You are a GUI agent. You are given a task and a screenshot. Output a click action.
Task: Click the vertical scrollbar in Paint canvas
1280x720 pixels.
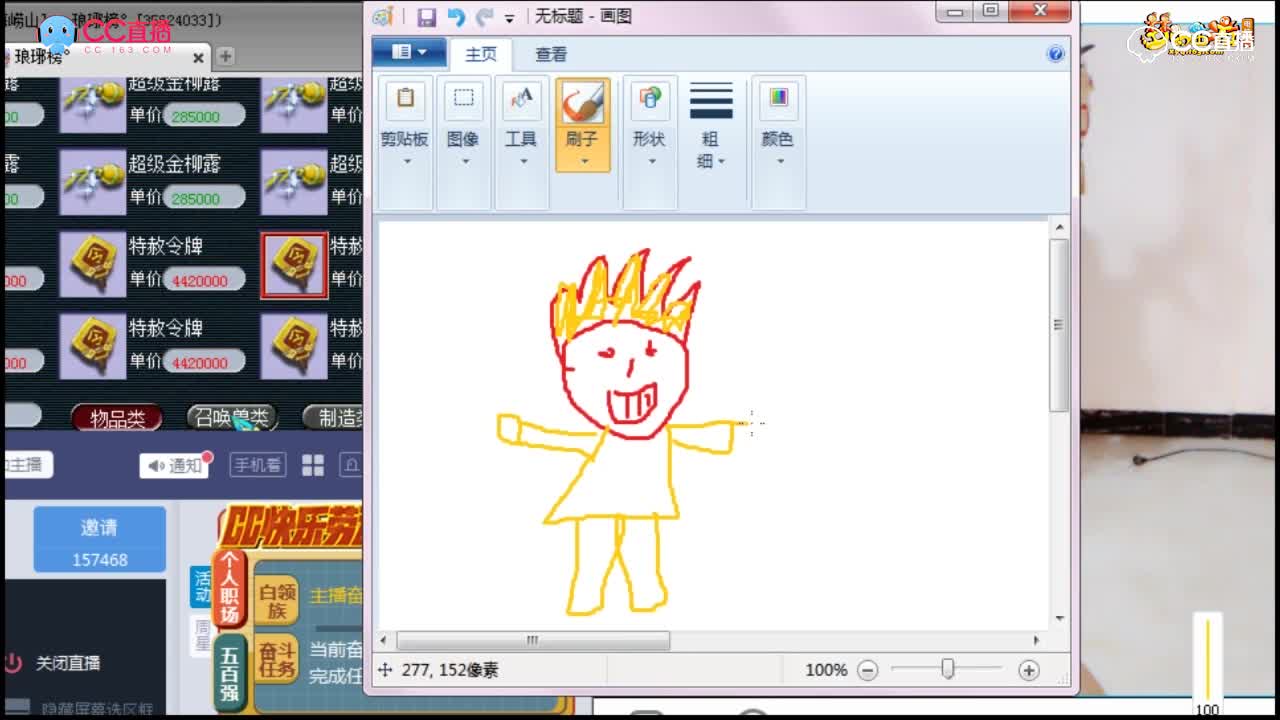[x=1059, y=325]
